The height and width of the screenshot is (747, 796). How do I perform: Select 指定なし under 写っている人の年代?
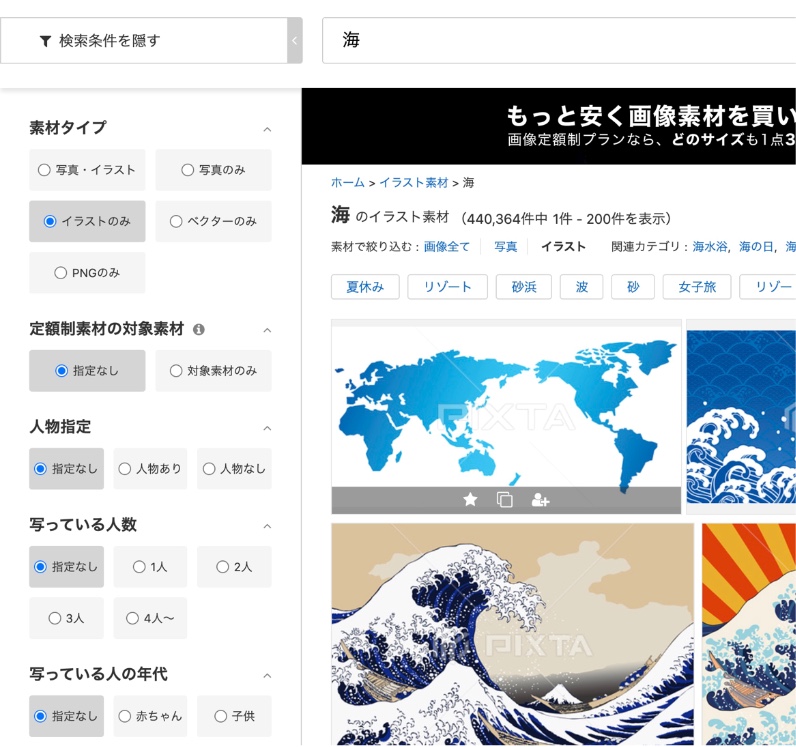(67, 716)
